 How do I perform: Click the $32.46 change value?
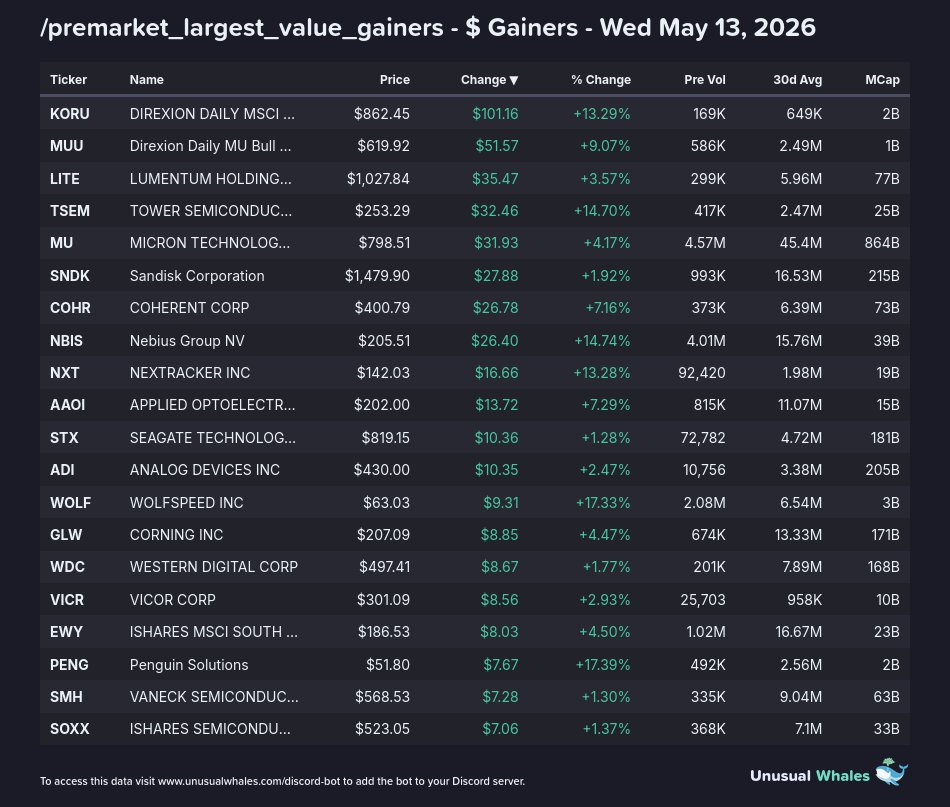494,211
